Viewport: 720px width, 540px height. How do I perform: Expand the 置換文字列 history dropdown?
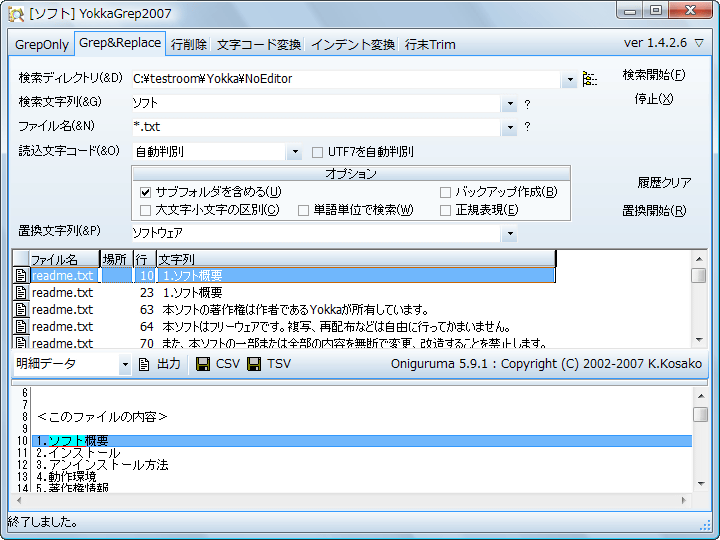[510, 234]
